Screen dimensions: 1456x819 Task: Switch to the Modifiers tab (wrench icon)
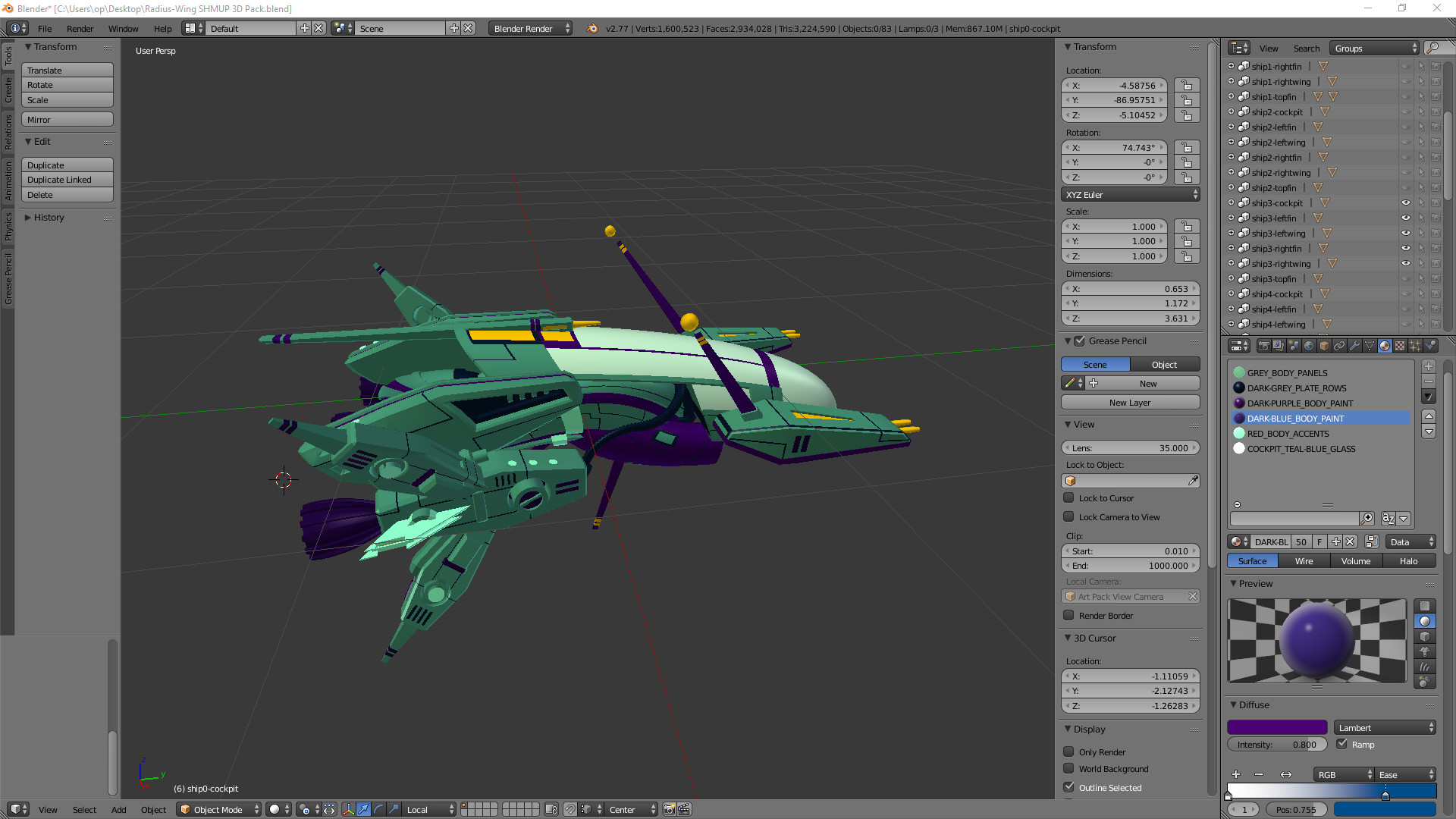pos(1354,347)
